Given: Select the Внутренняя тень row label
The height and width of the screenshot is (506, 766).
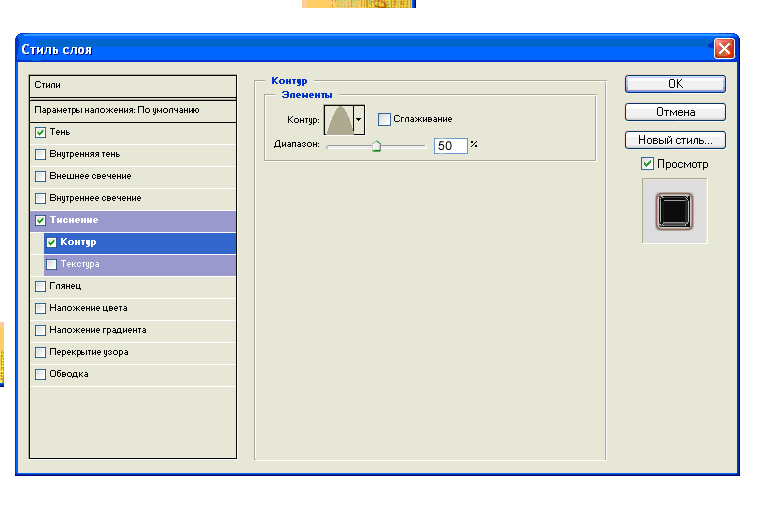Looking at the screenshot, I should point(85,154).
